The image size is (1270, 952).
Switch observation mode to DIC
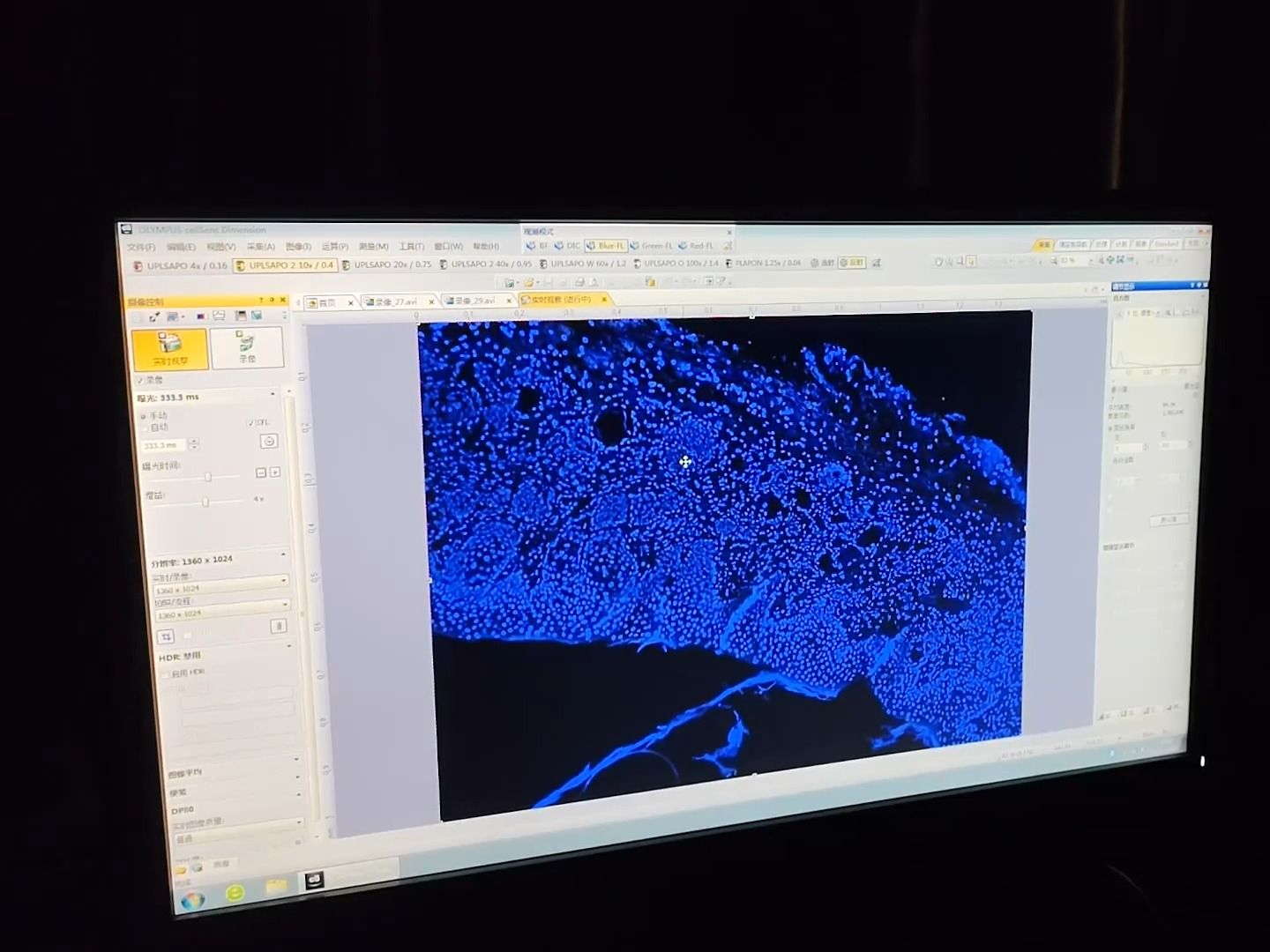coord(566,246)
